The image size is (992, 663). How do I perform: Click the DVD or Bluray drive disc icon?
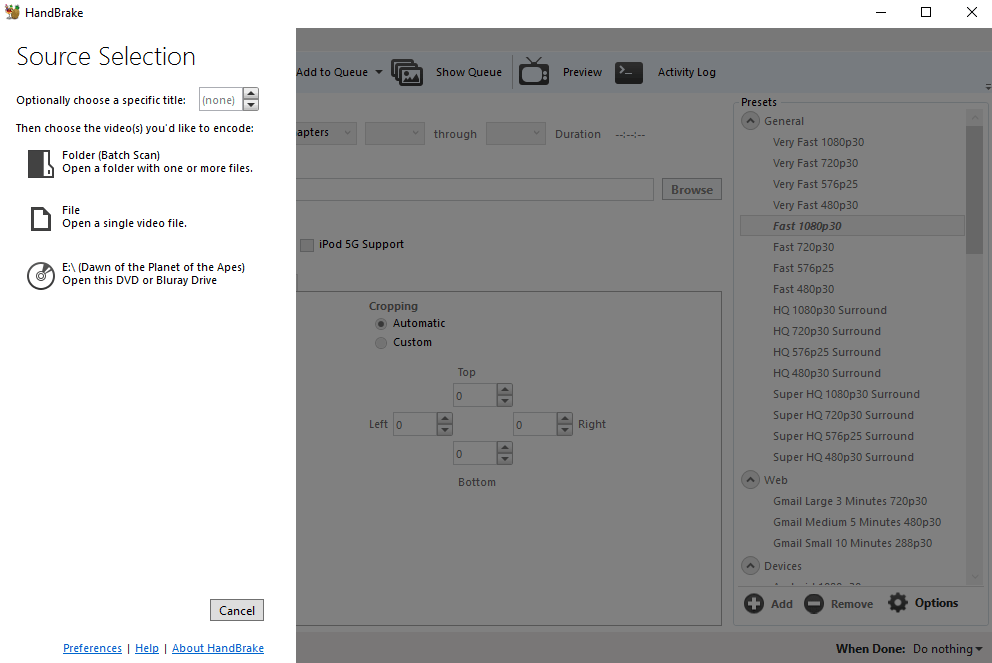[41, 276]
